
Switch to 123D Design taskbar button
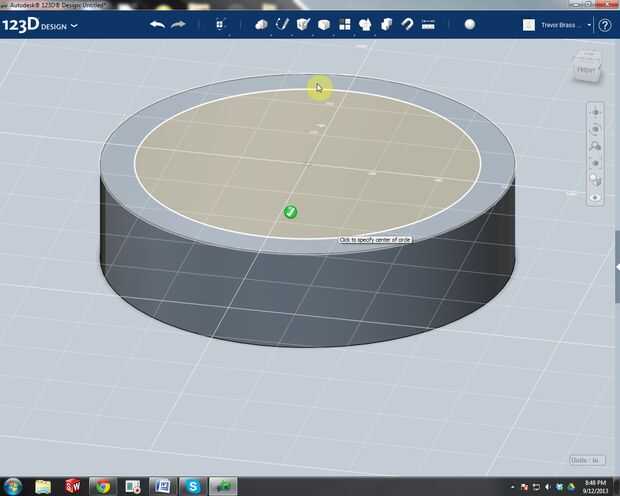[x=223, y=487]
